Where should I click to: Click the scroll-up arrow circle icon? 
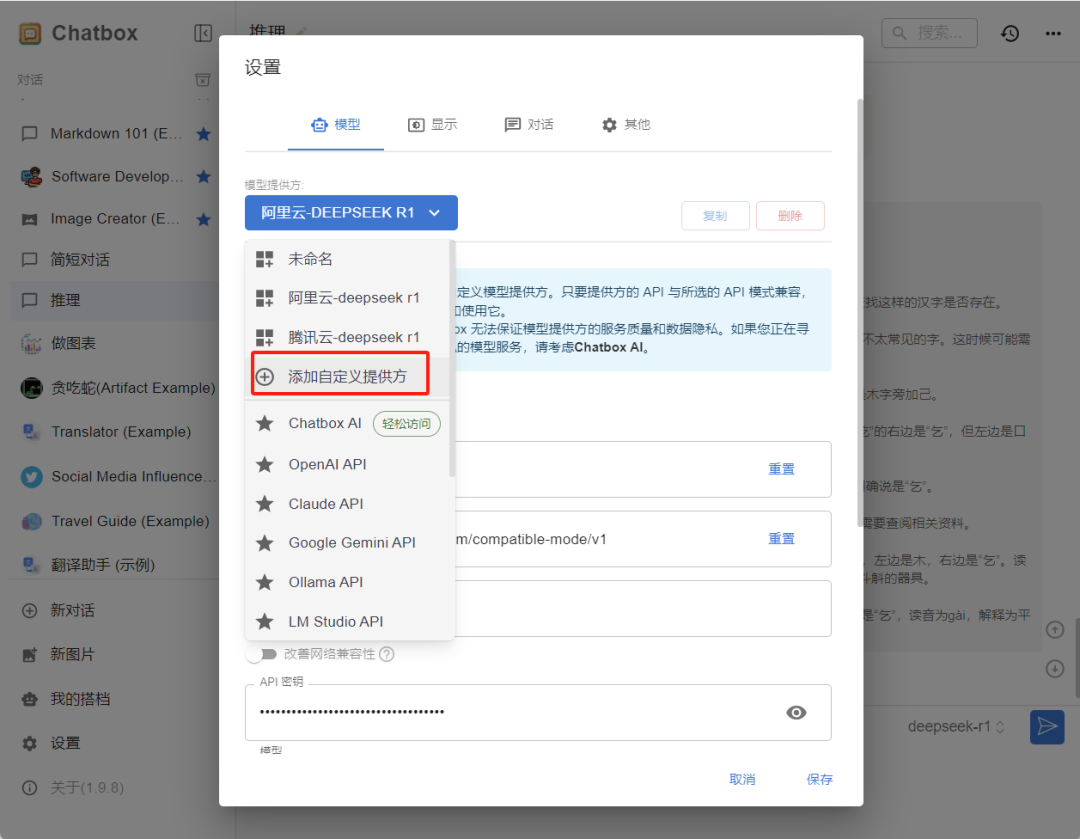tap(1055, 630)
